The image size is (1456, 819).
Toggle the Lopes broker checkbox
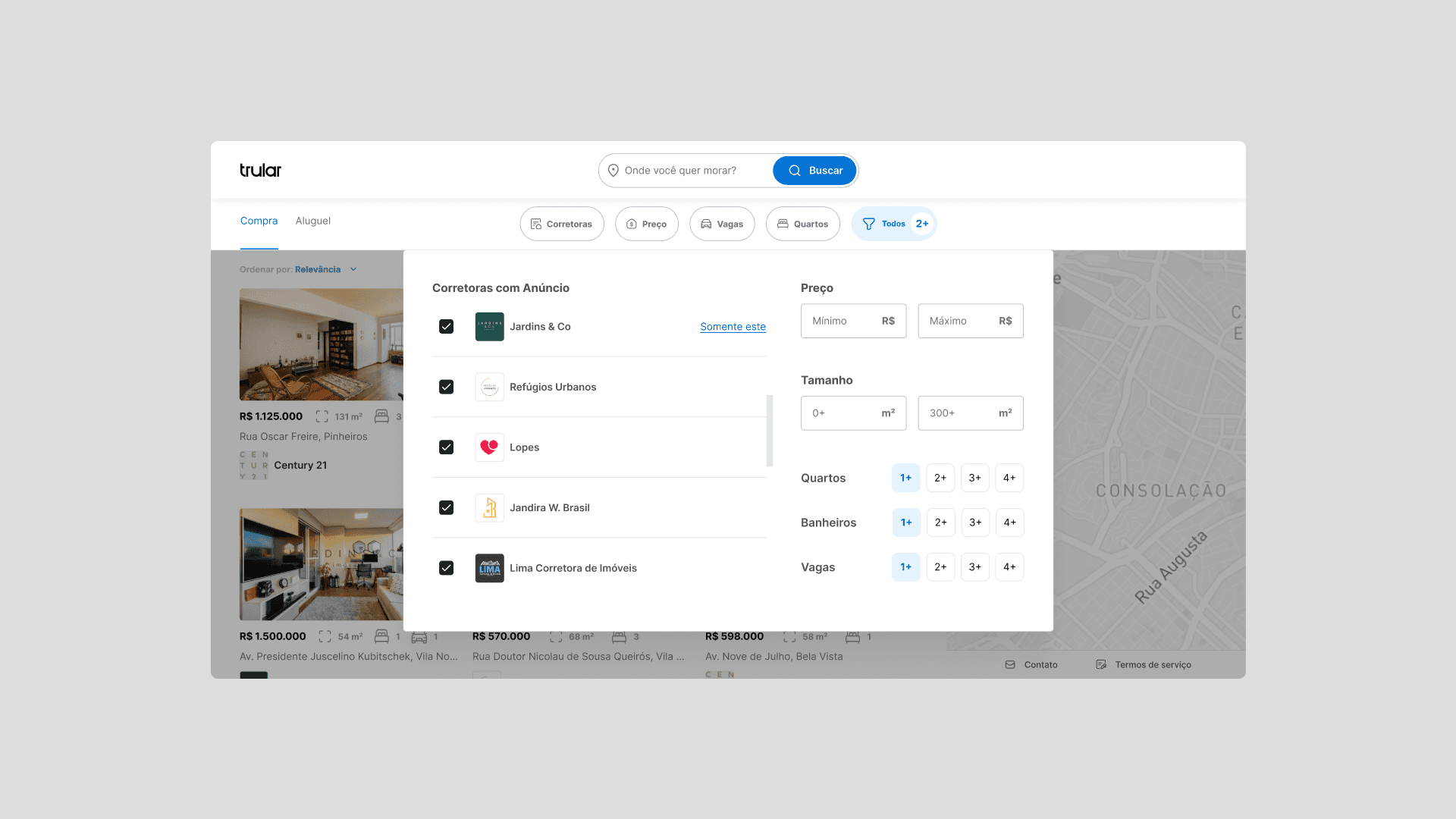point(447,447)
